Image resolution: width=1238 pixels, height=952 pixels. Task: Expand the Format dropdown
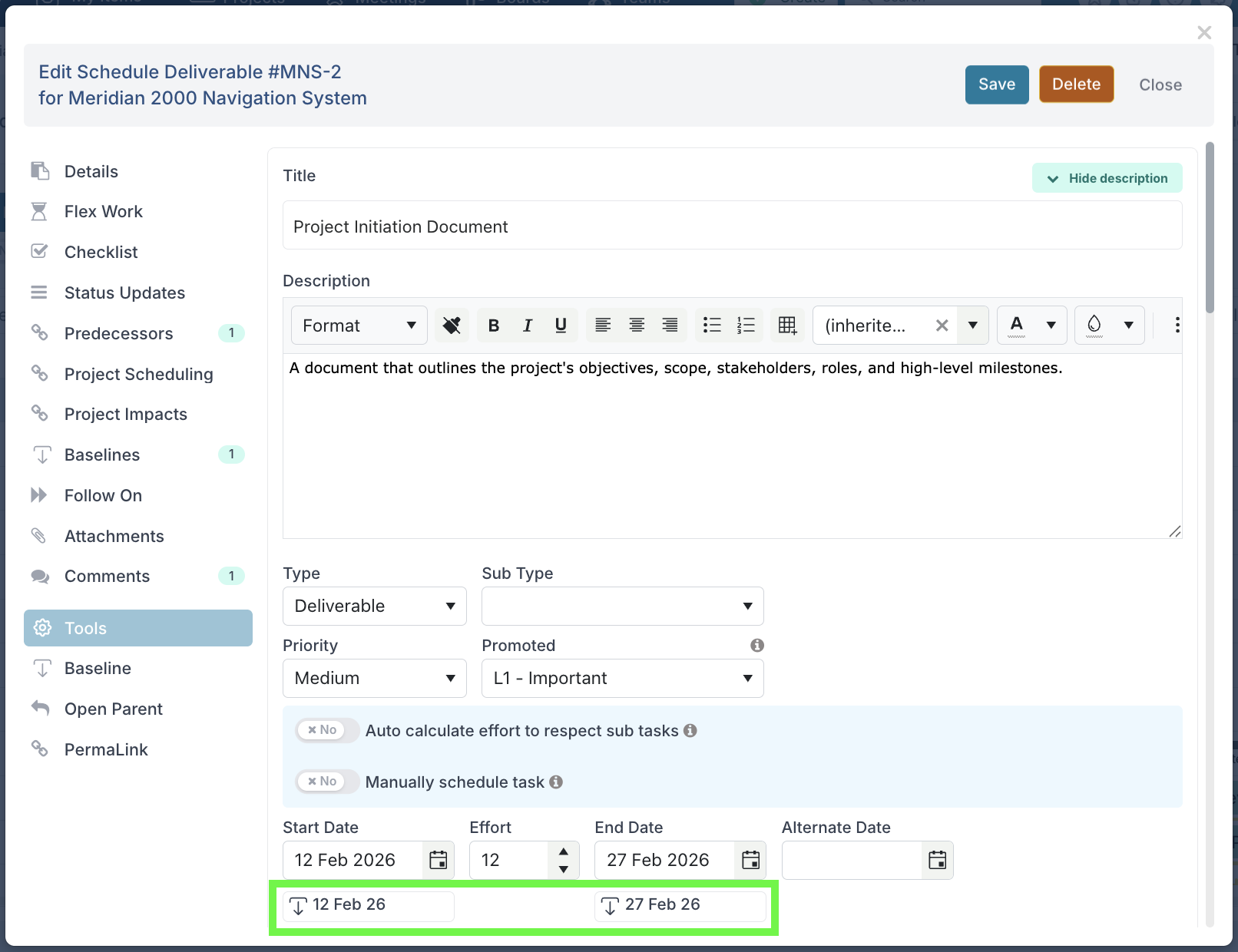pos(359,326)
